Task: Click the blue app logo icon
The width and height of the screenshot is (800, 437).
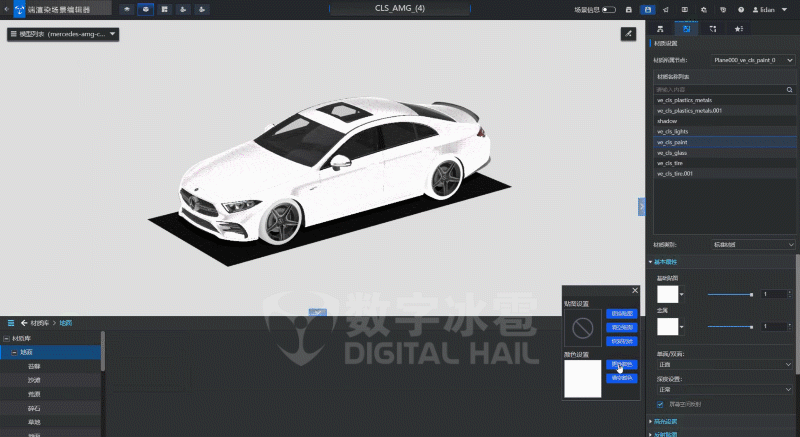Action: pyautogui.click(x=19, y=9)
